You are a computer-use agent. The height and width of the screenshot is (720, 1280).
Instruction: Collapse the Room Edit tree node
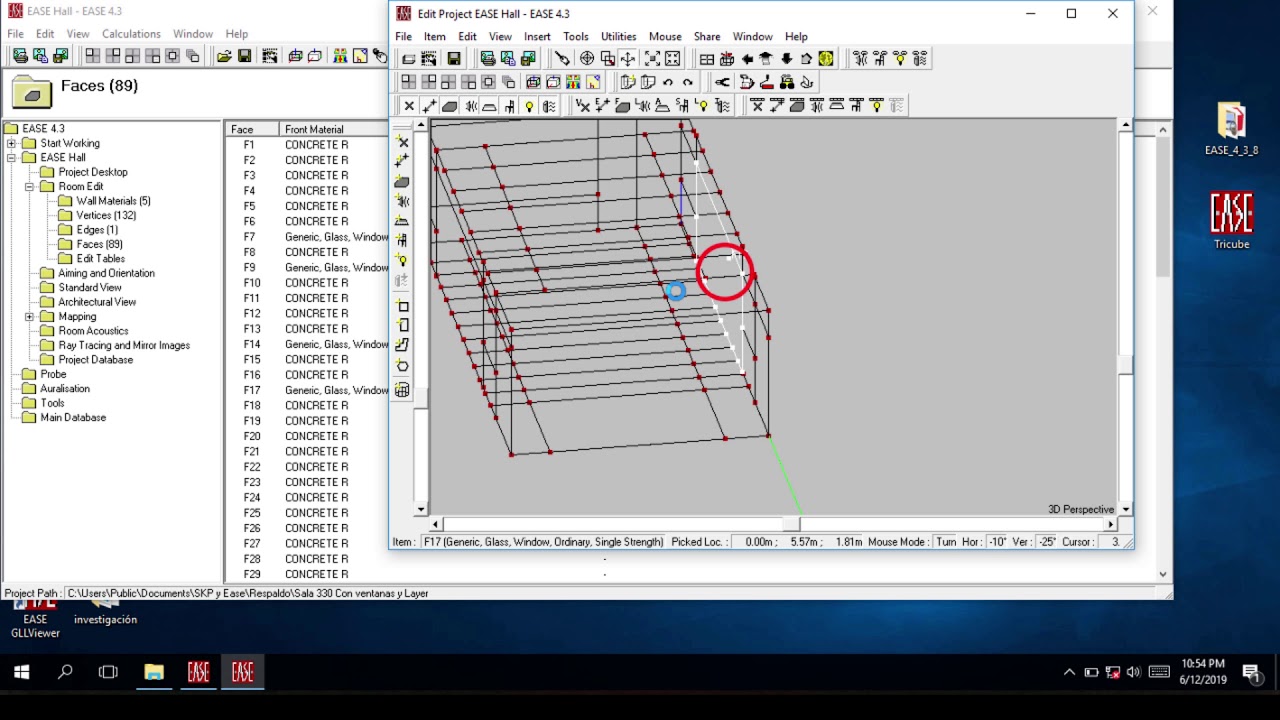[x=29, y=187]
